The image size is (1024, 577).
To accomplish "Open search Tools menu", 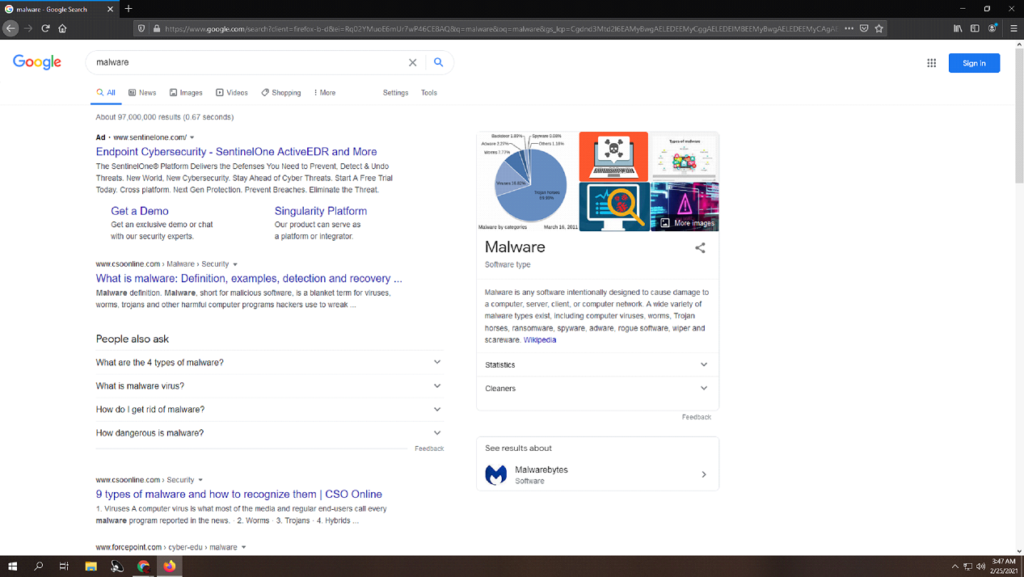I will click(429, 93).
